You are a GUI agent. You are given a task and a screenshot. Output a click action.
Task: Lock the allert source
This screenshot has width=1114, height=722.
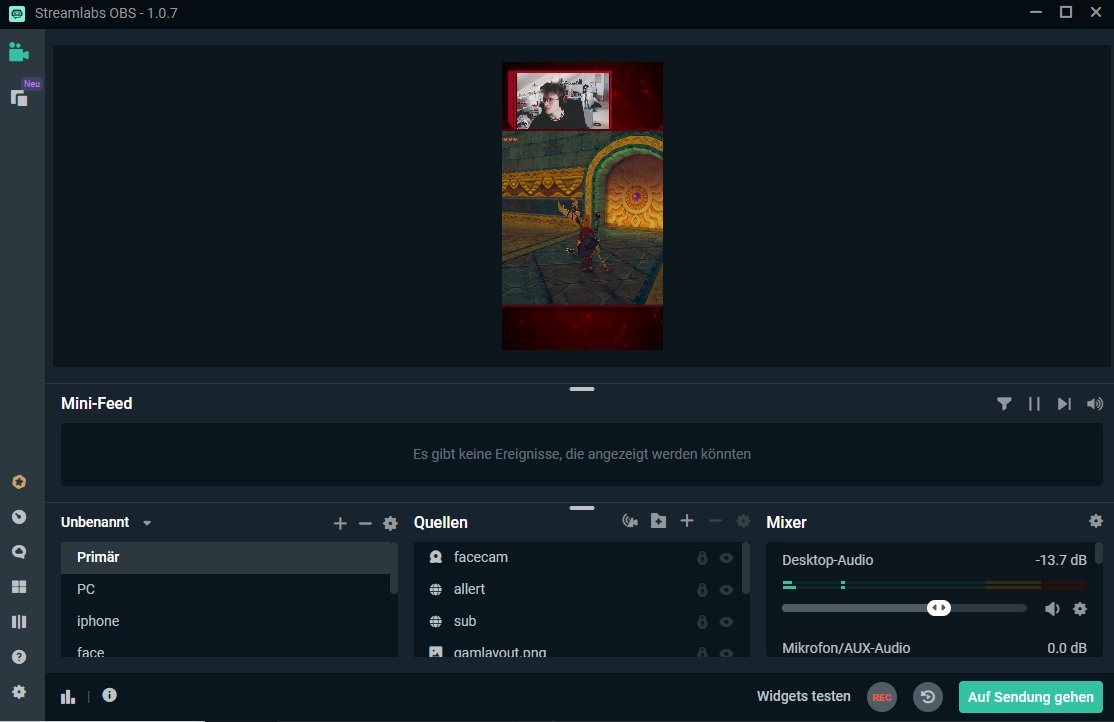(x=702, y=590)
